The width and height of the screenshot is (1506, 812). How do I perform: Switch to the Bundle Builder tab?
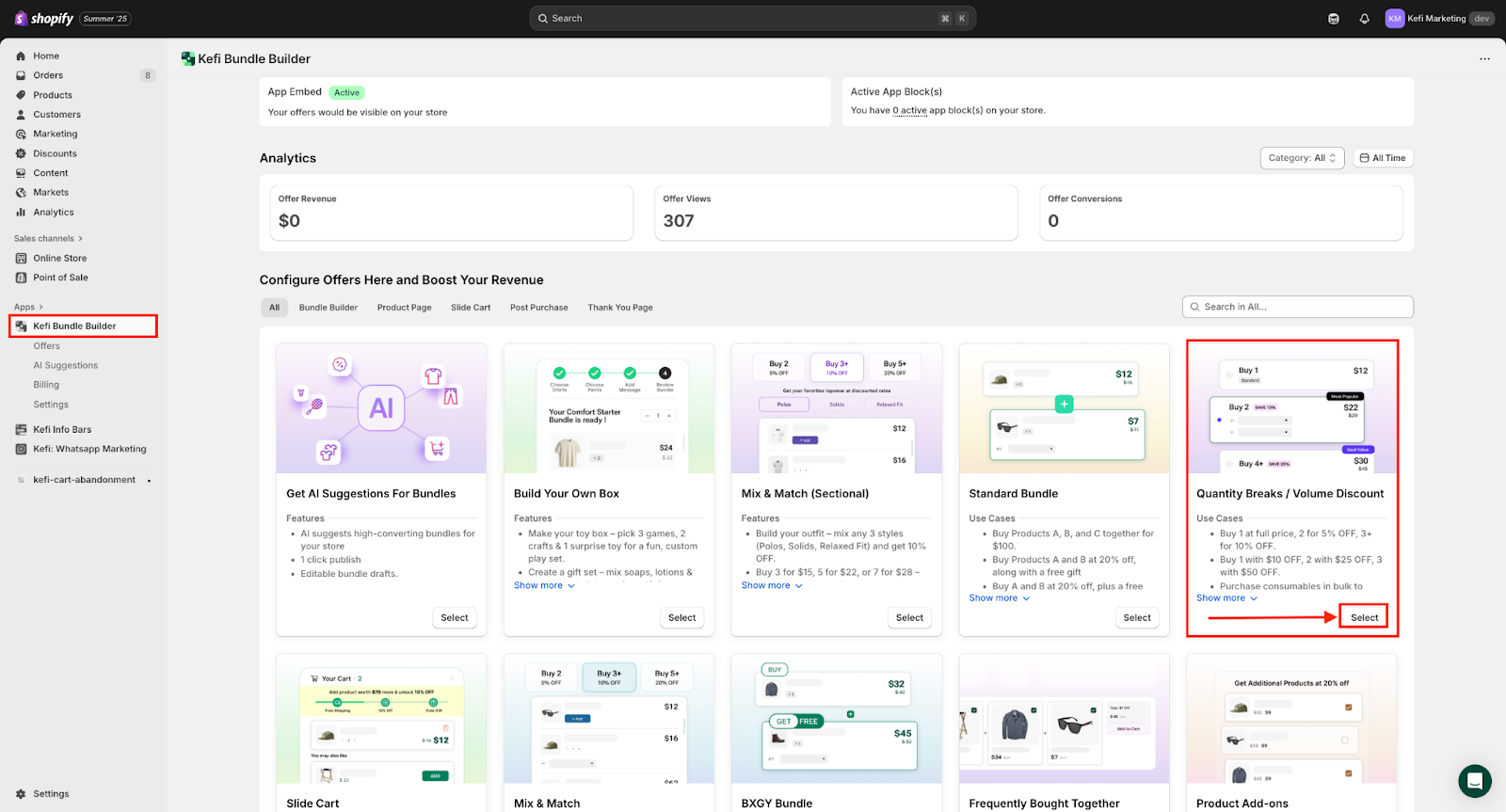click(328, 308)
